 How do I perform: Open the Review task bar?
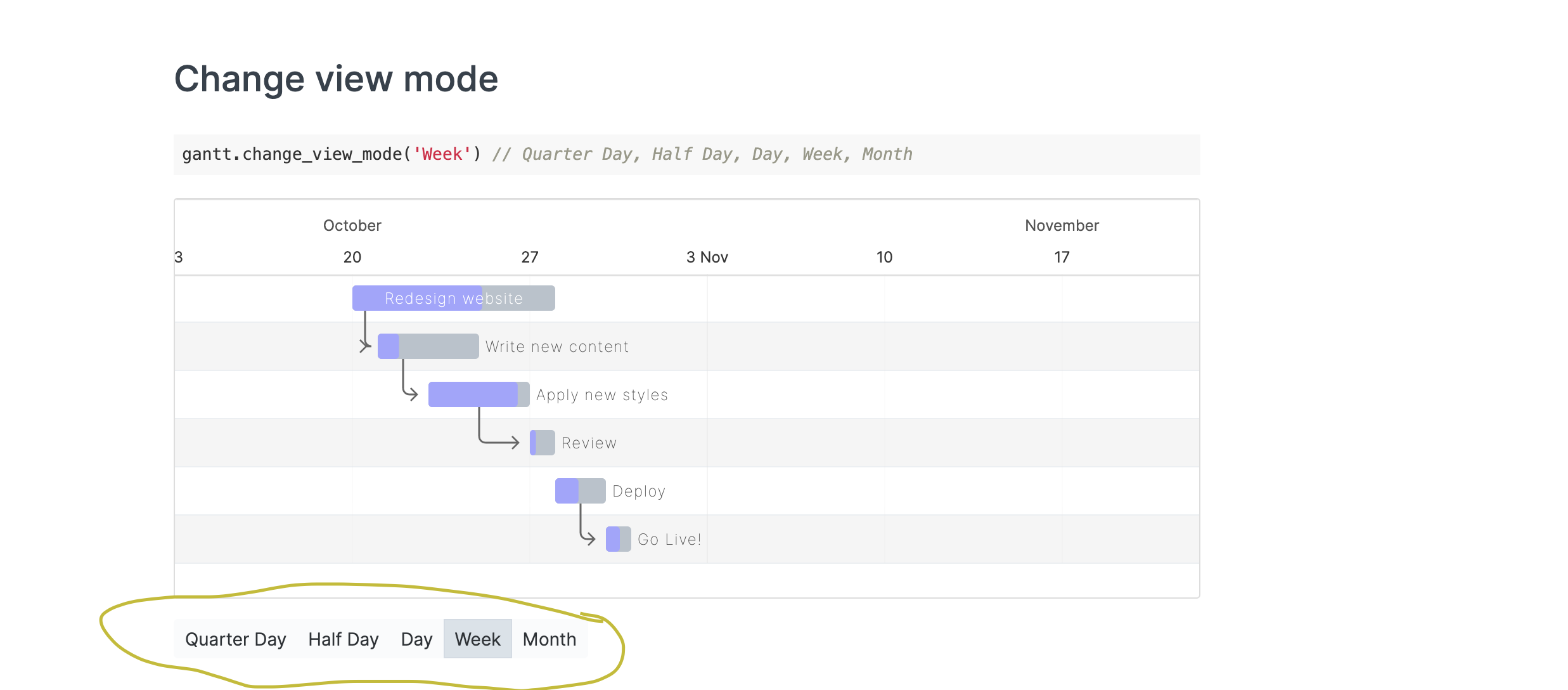tap(543, 443)
